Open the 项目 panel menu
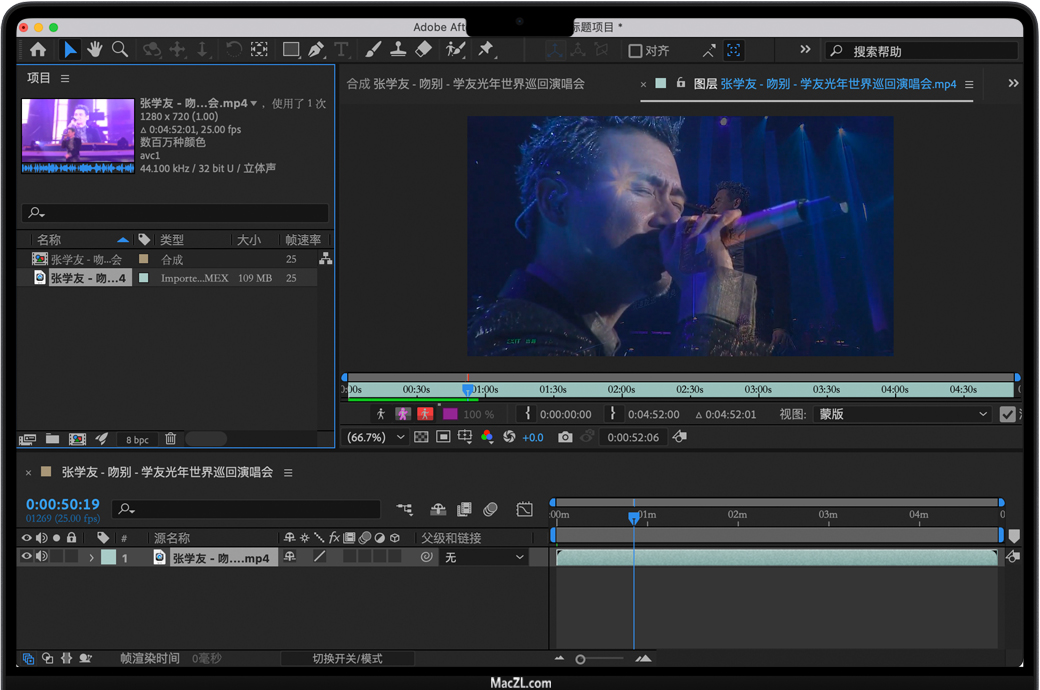Image resolution: width=1040 pixels, height=690 pixels. coord(65,78)
